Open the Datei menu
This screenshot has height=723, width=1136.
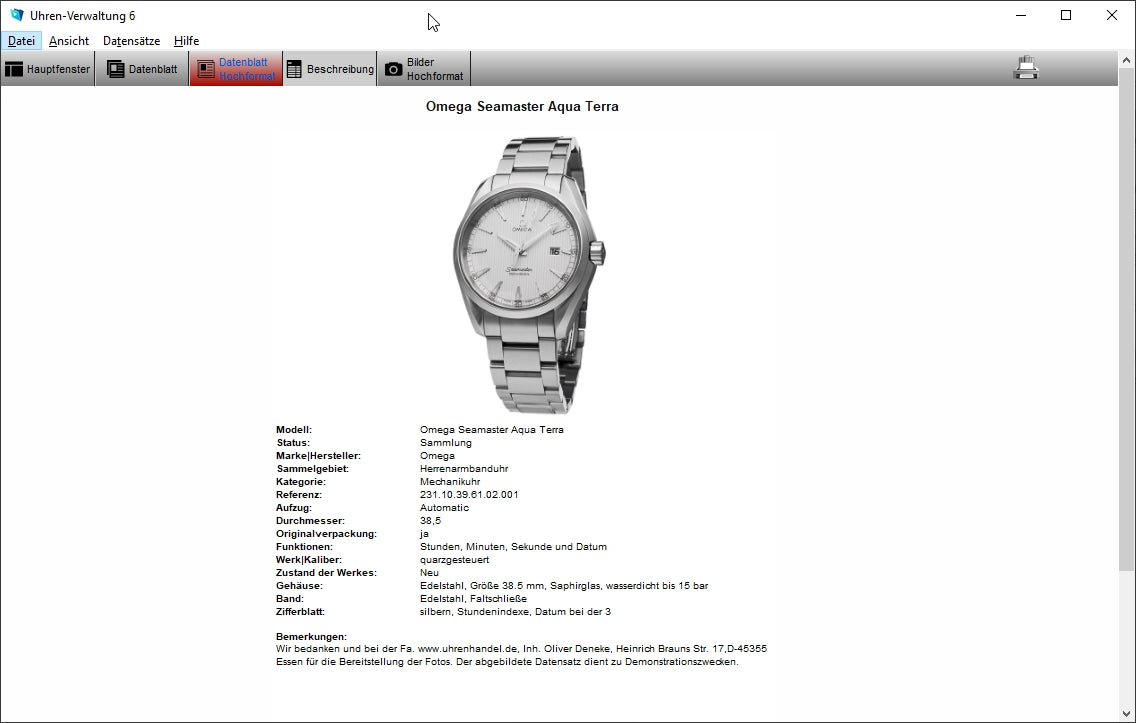[21, 41]
